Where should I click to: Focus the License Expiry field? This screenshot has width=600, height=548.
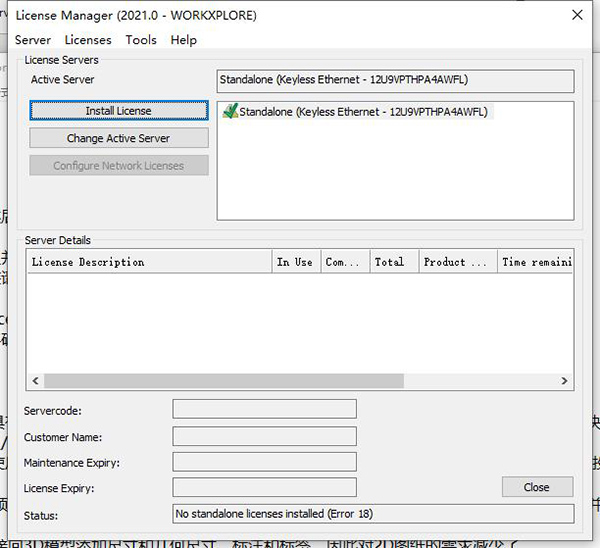point(264,487)
